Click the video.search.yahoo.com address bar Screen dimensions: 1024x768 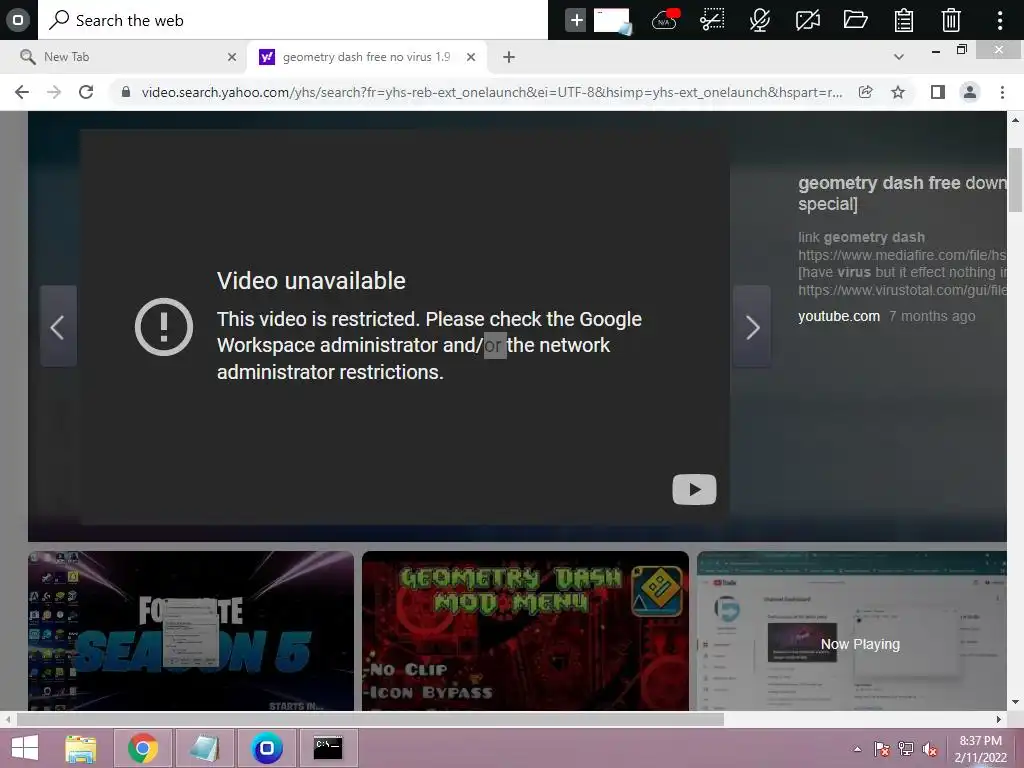491,92
